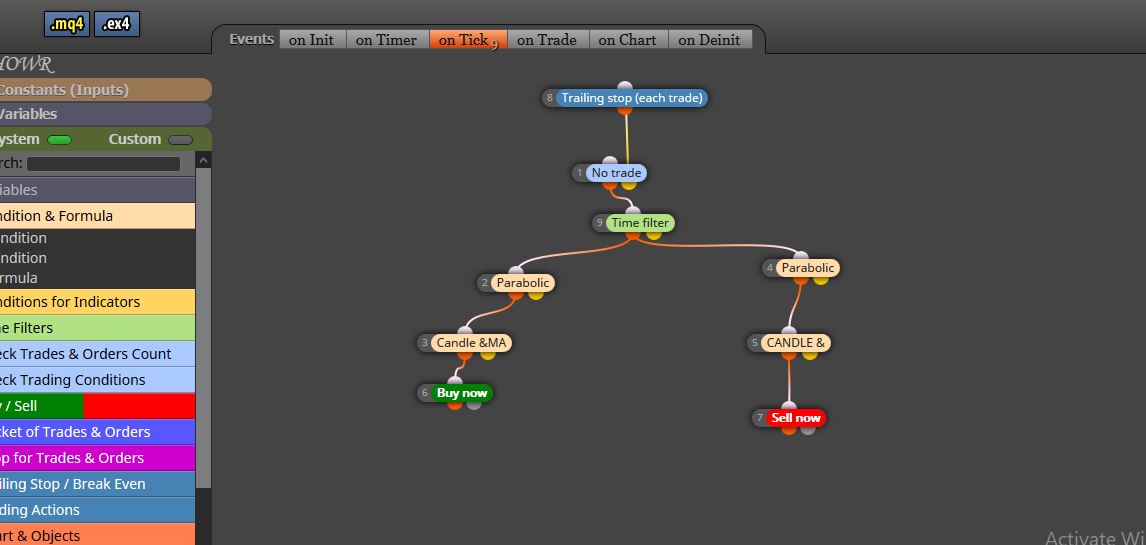This screenshot has height=545, width=1146.
Task: Click the block list scroll up arrow
Action: click(203, 160)
